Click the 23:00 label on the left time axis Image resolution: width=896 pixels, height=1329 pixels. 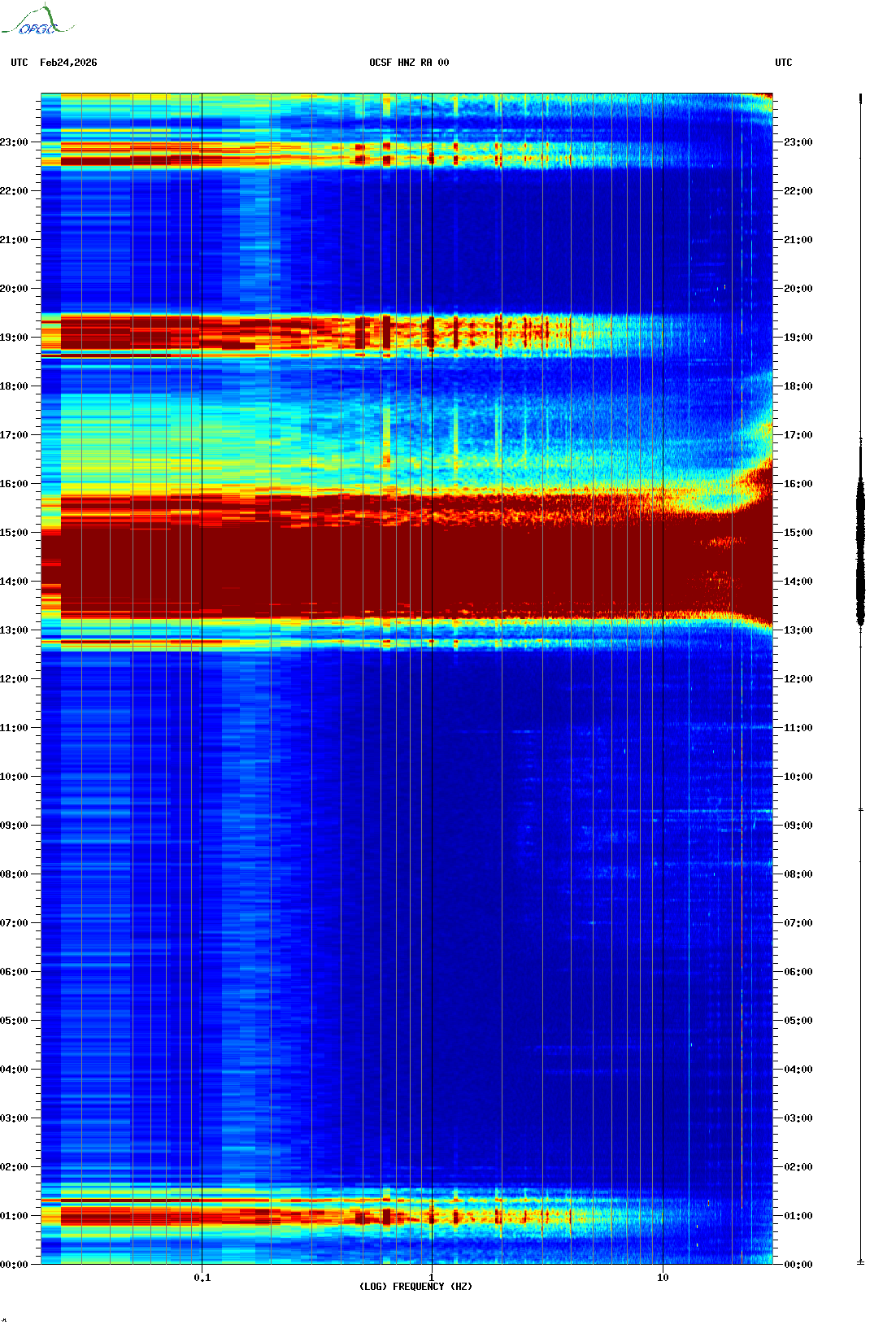pyautogui.click(x=14, y=142)
